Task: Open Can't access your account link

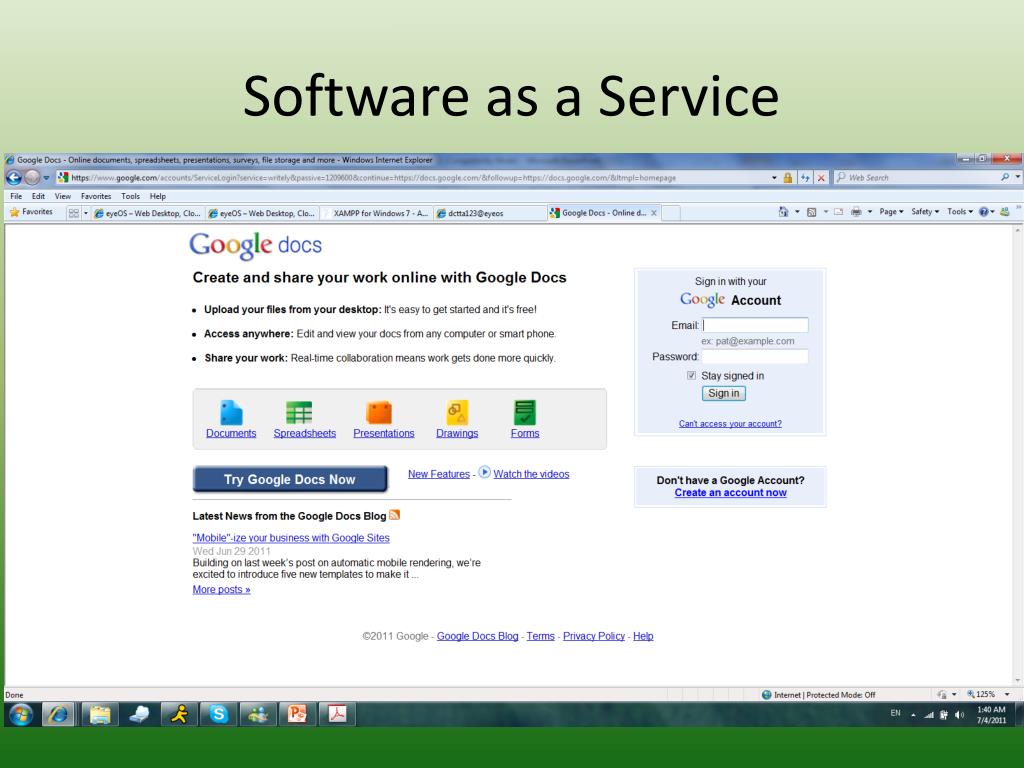Action: (x=730, y=424)
